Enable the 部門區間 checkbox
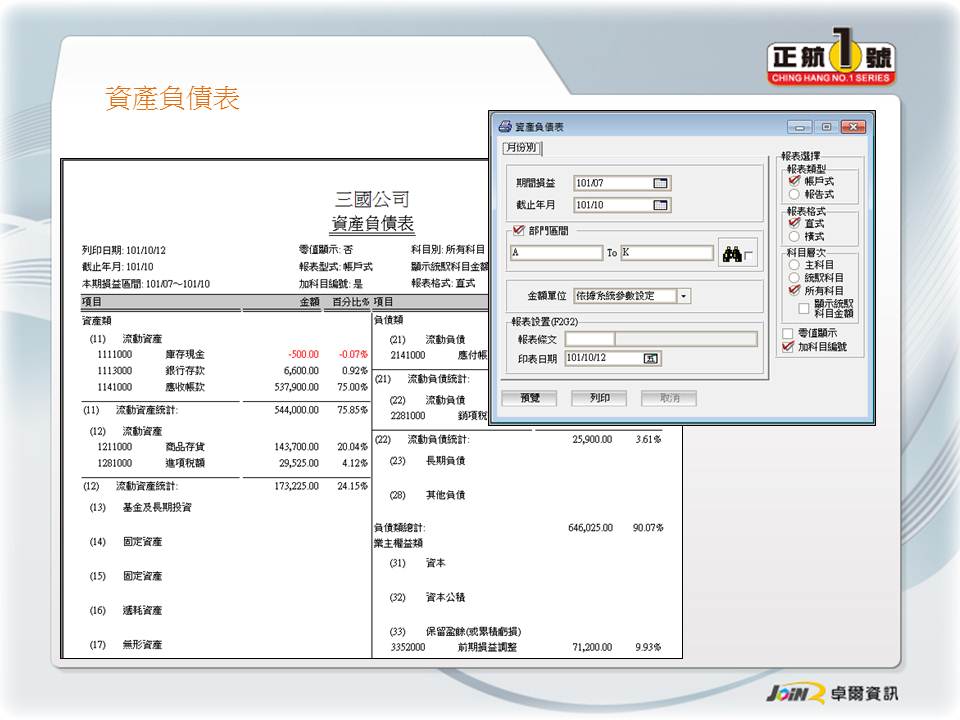Image resolution: width=960 pixels, height=720 pixels. 517,231
